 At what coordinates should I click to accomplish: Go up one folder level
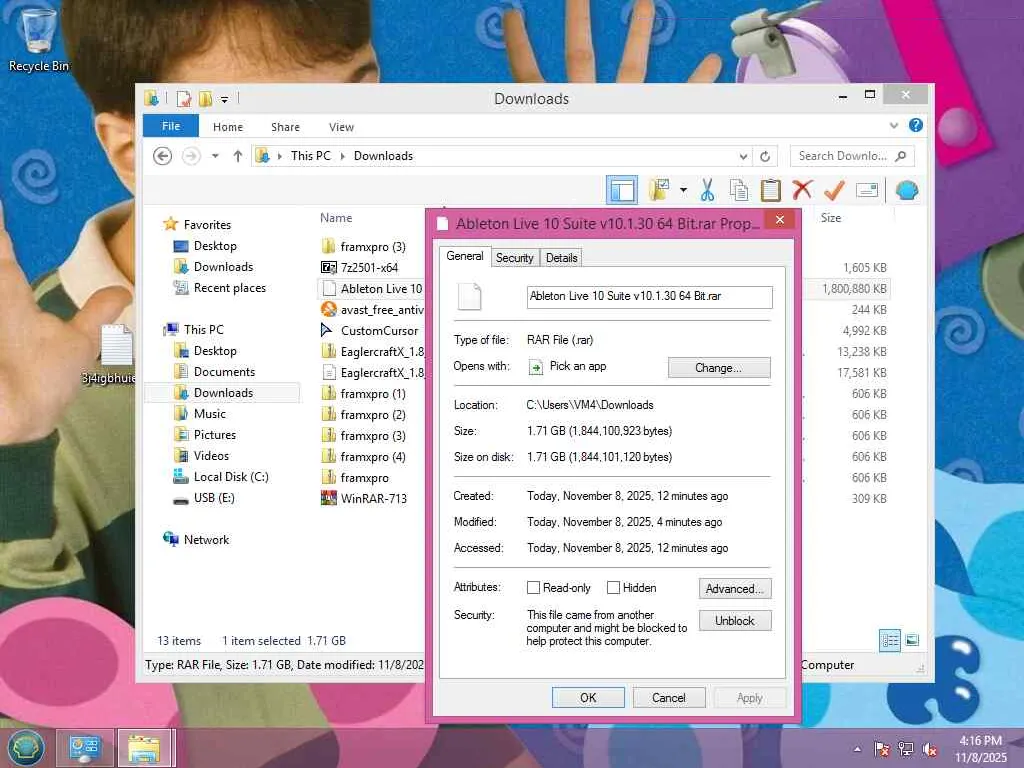click(x=238, y=156)
